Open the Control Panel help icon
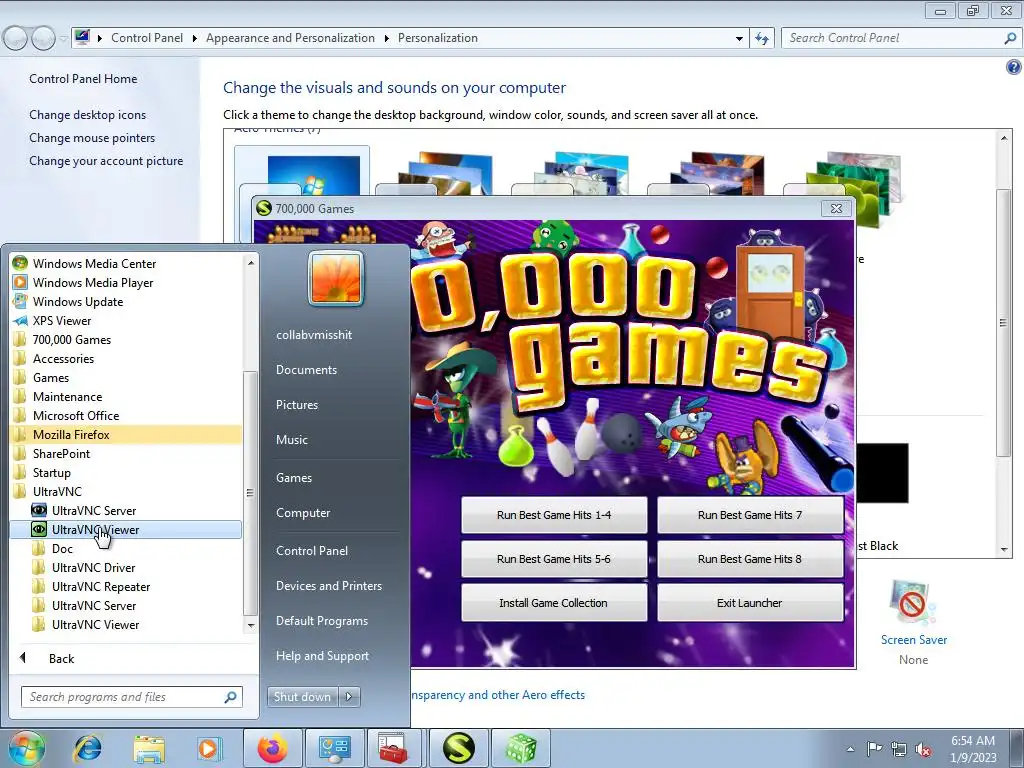 pyautogui.click(x=1013, y=67)
